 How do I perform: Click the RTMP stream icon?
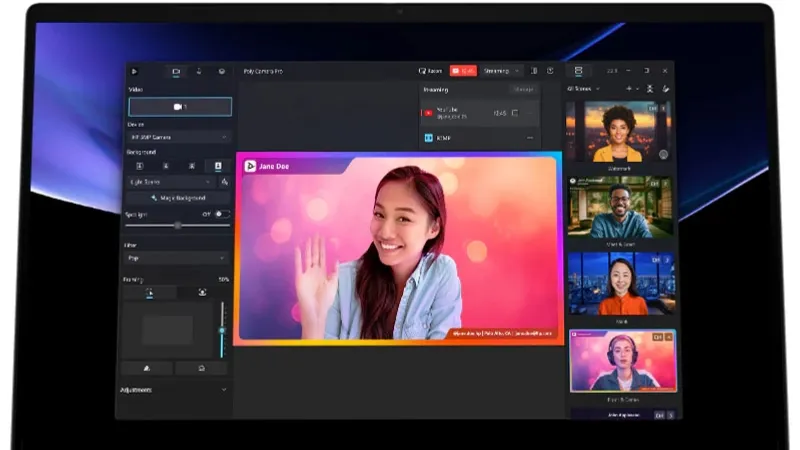[429, 137]
